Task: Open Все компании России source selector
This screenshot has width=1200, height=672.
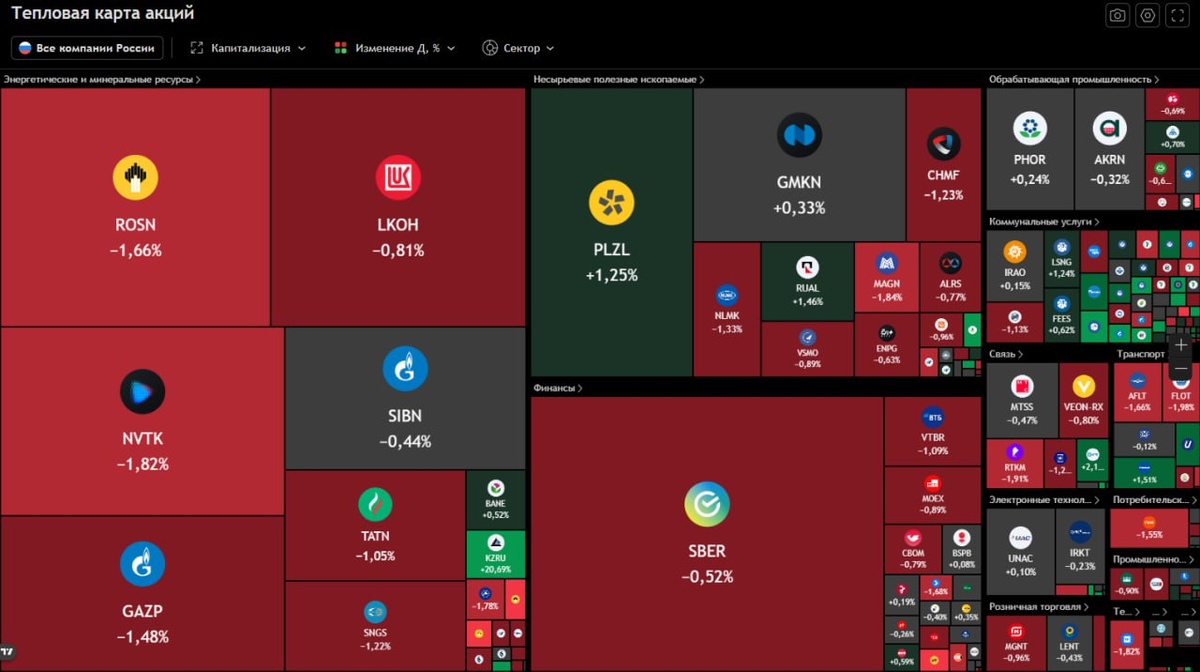Action: coord(87,48)
